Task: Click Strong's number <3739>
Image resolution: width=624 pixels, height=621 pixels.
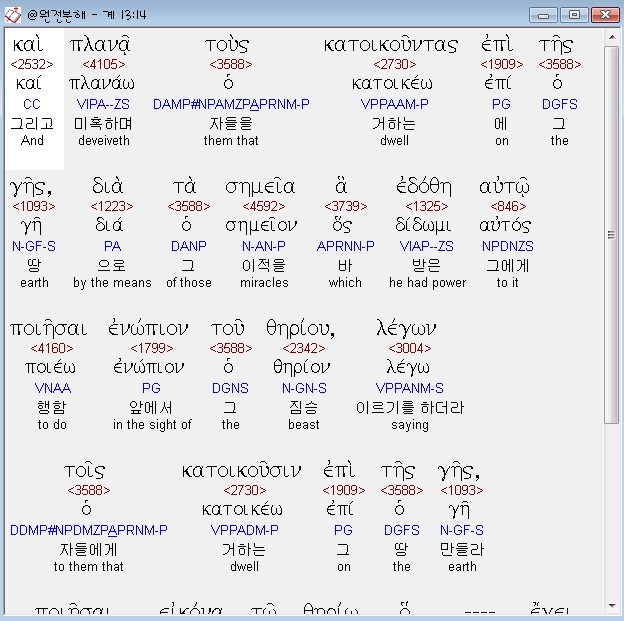Action: coord(345,206)
